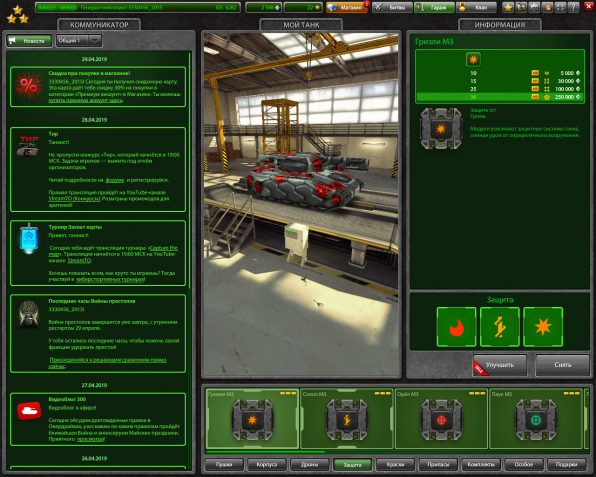The height and width of the screenshot is (477, 596).
Task: Click the gold star achievements icon
Action: [x=508, y=7]
